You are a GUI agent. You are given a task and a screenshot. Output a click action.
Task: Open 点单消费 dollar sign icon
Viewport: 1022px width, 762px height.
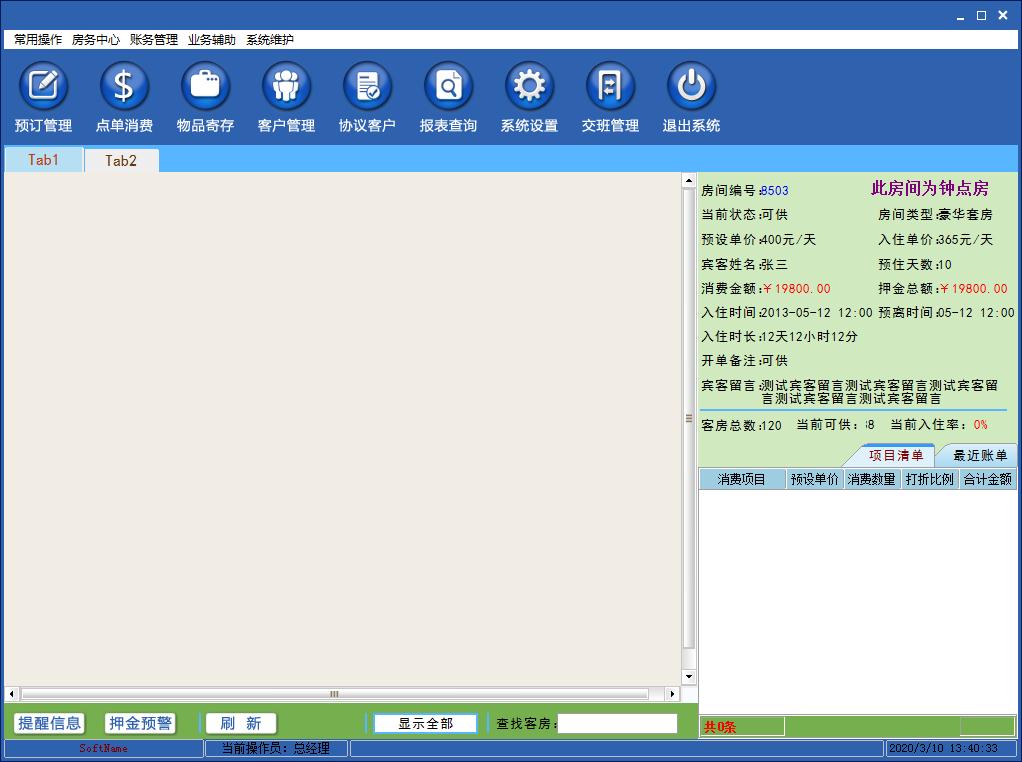point(124,86)
